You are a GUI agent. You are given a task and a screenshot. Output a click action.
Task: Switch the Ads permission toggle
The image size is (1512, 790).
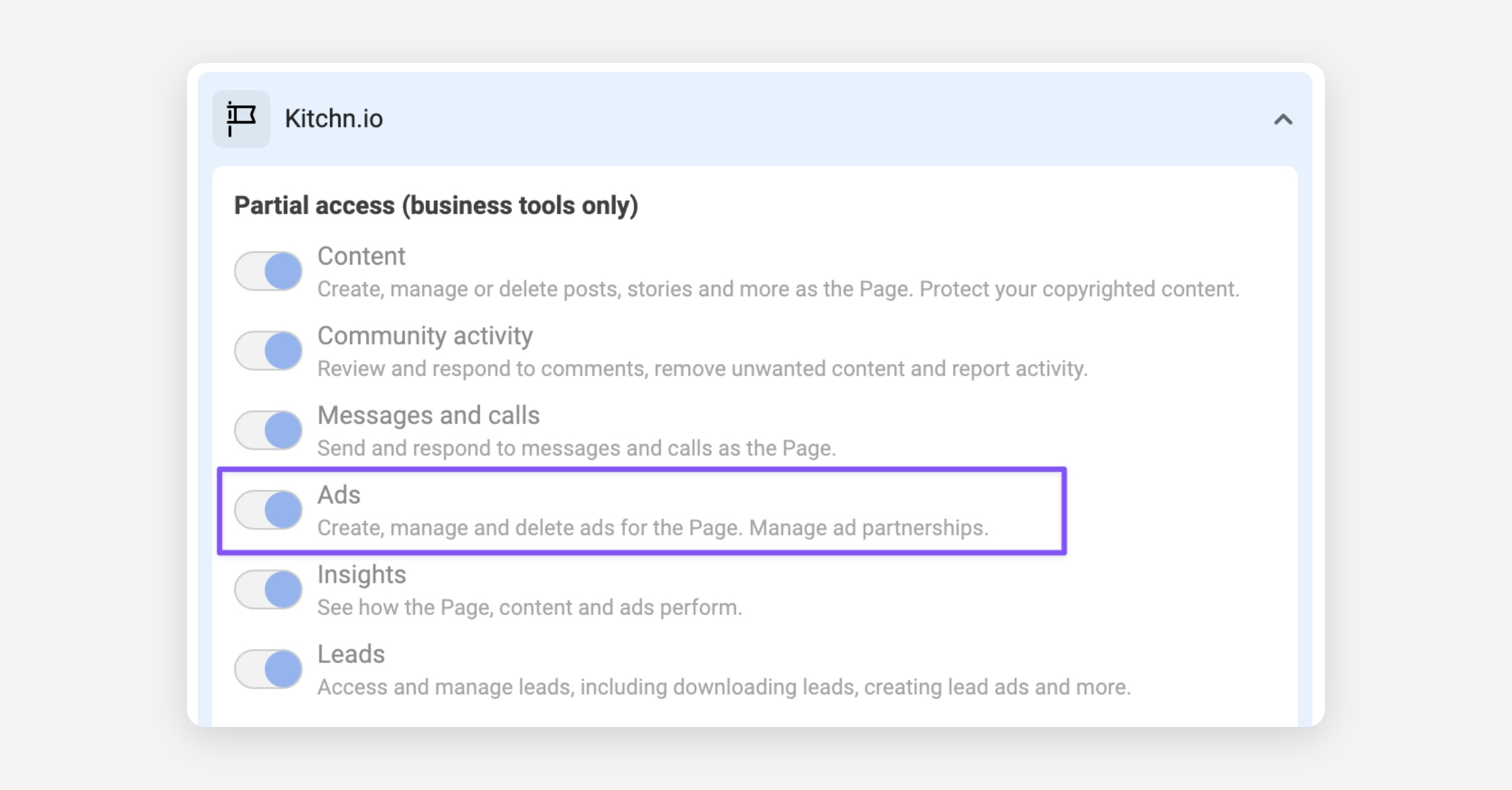268,510
